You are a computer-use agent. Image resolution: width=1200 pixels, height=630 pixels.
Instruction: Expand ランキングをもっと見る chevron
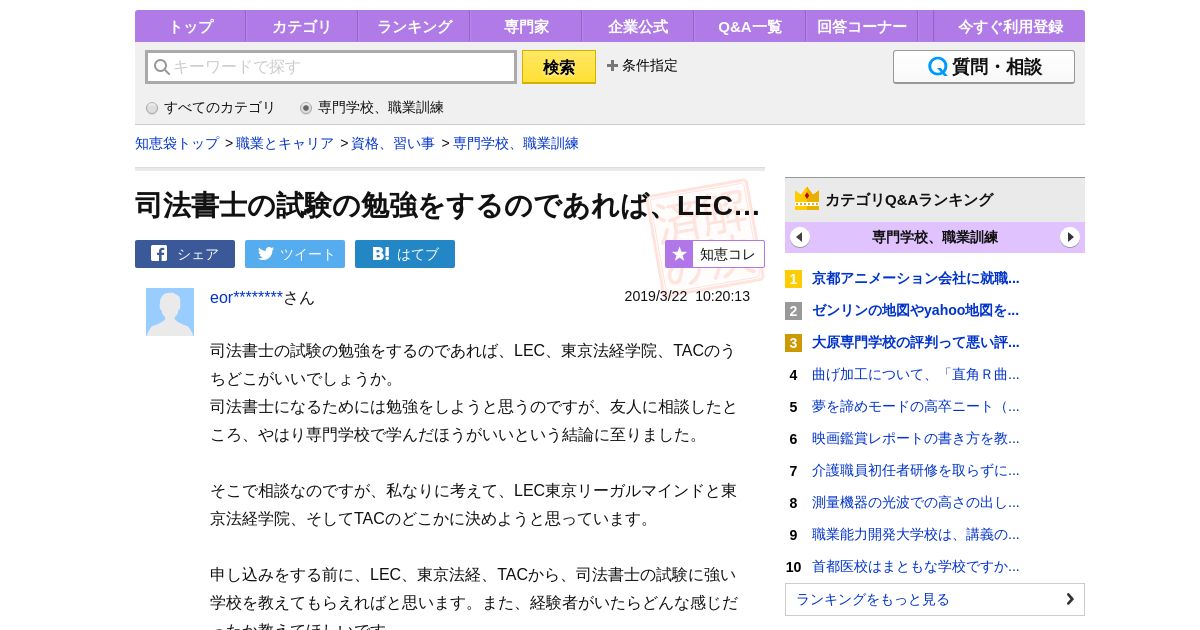1070,599
